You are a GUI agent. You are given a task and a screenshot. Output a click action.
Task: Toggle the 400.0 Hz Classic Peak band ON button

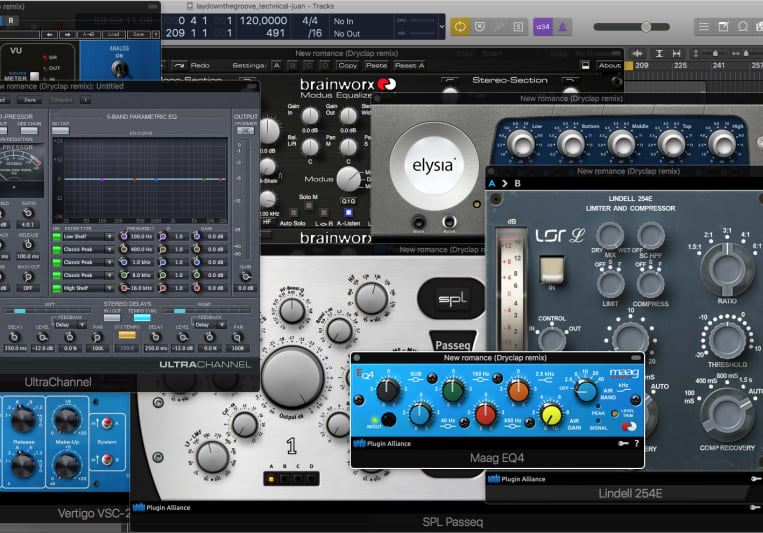pyautogui.click(x=56, y=249)
